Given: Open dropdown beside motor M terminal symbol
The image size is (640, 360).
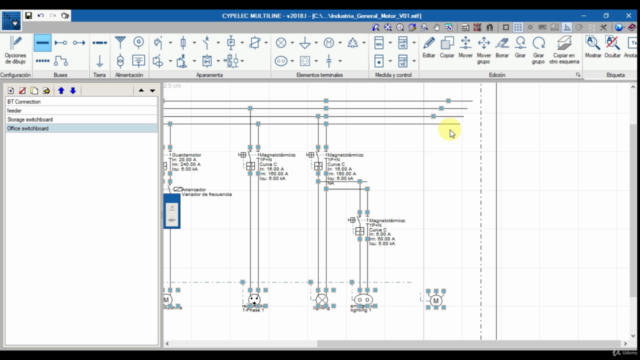Looking at the screenshot, I should coord(340,42).
